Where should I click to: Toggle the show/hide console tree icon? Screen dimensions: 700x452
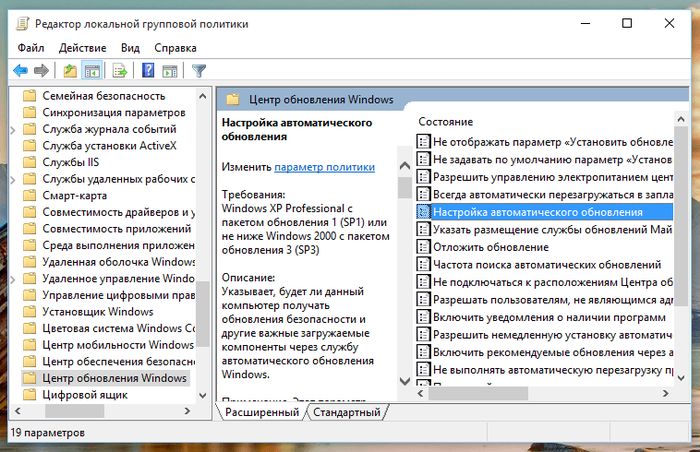[92, 71]
